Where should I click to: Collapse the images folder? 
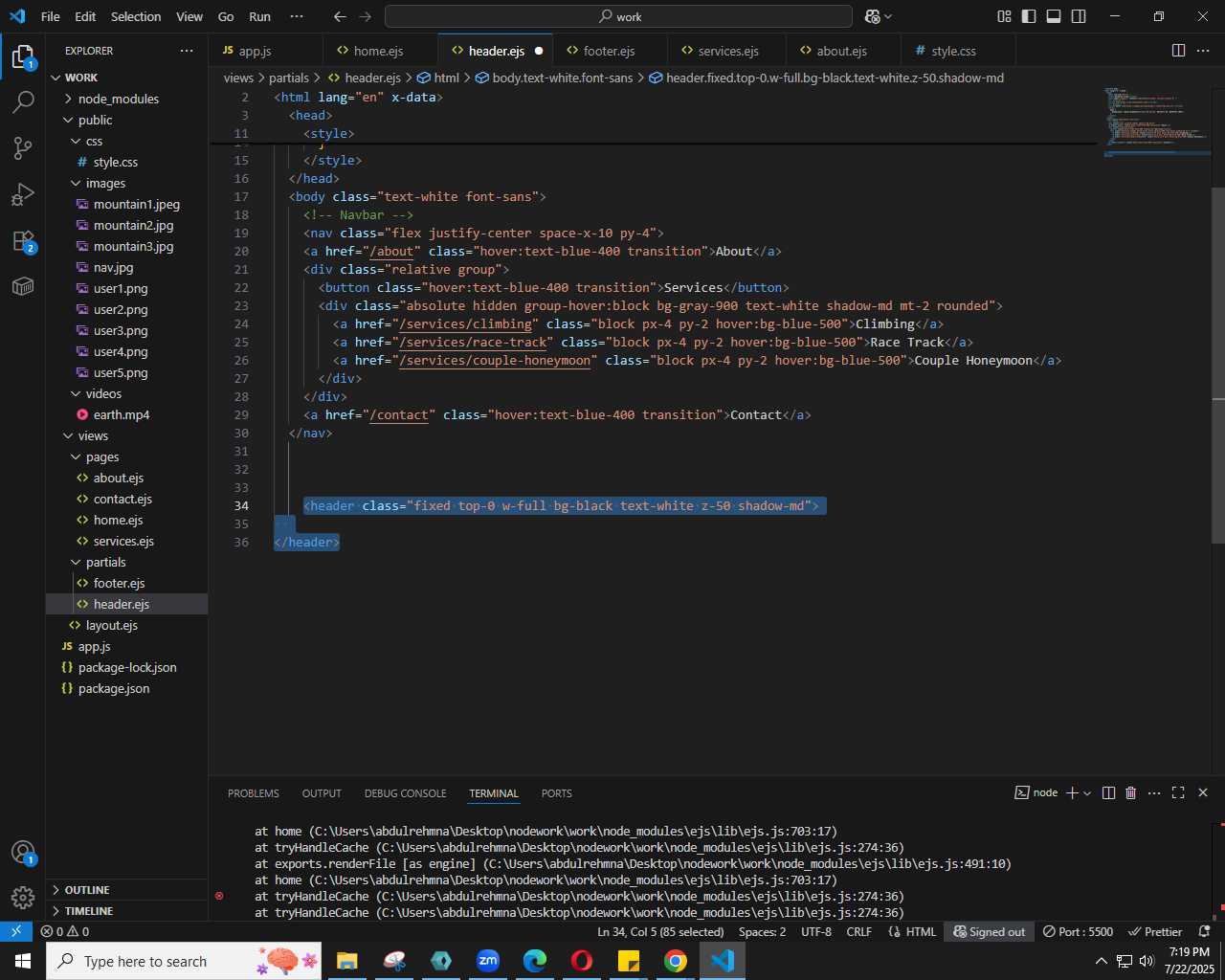(x=126, y=183)
